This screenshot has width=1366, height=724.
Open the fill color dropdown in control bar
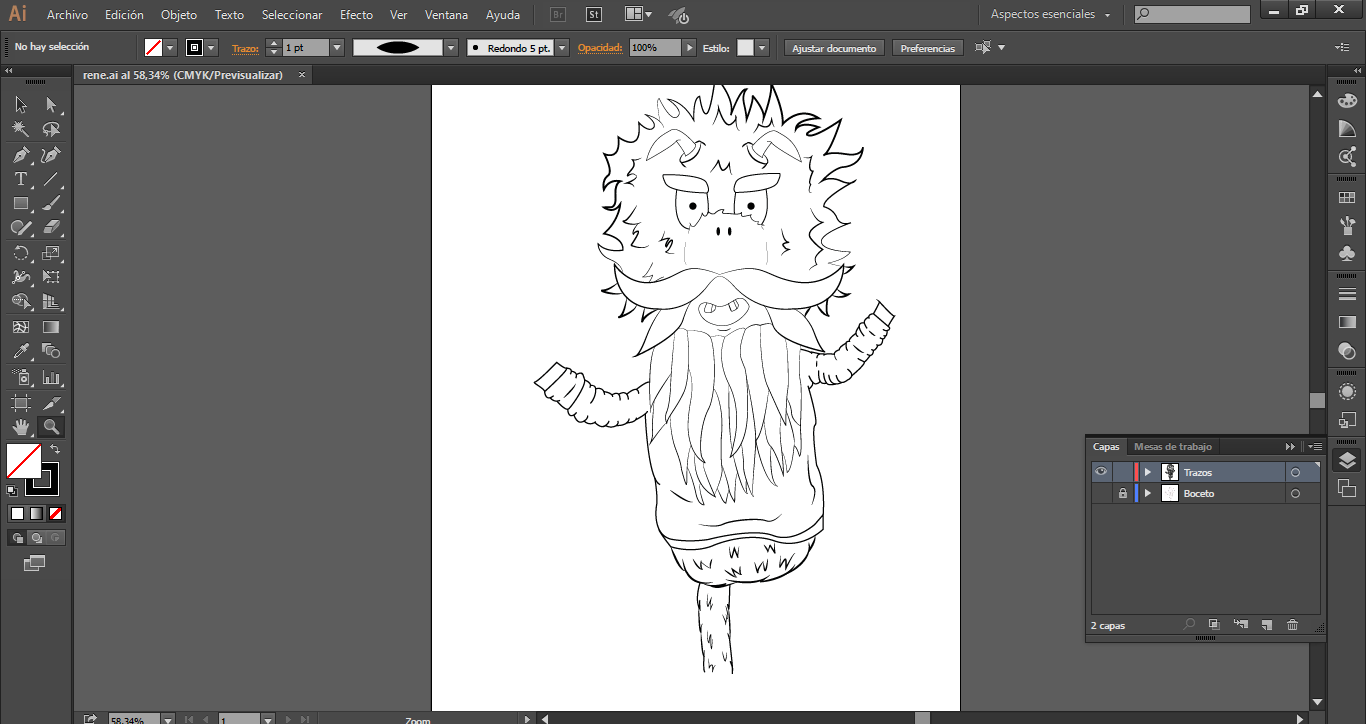[x=170, y=48]
